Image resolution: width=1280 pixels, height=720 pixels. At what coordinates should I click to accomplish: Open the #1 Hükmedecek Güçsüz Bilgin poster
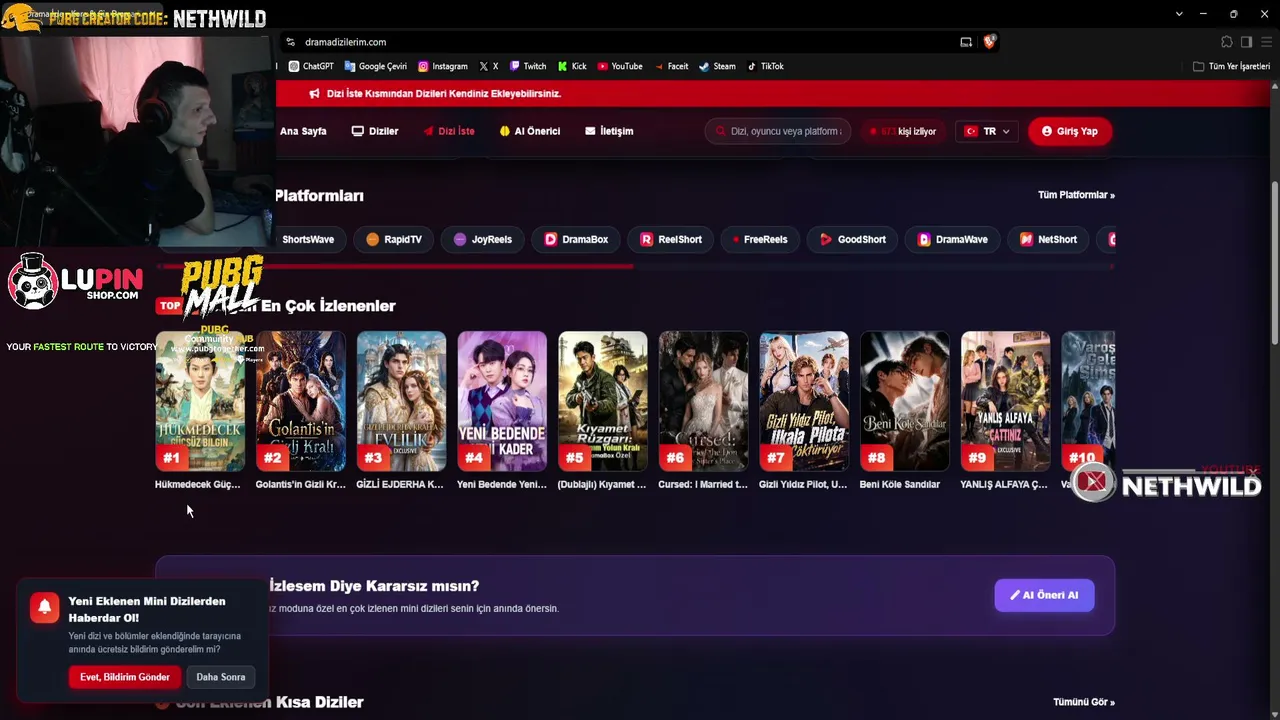coord(200,401)
